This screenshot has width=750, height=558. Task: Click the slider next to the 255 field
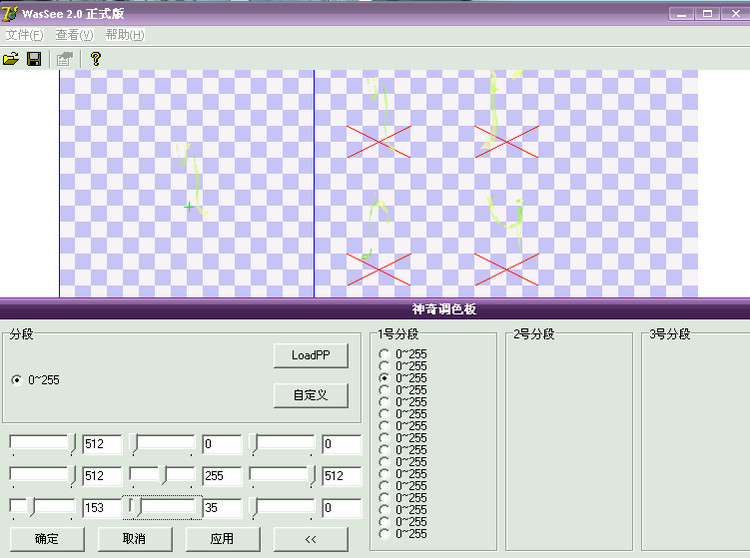click(x=163, y=476)
